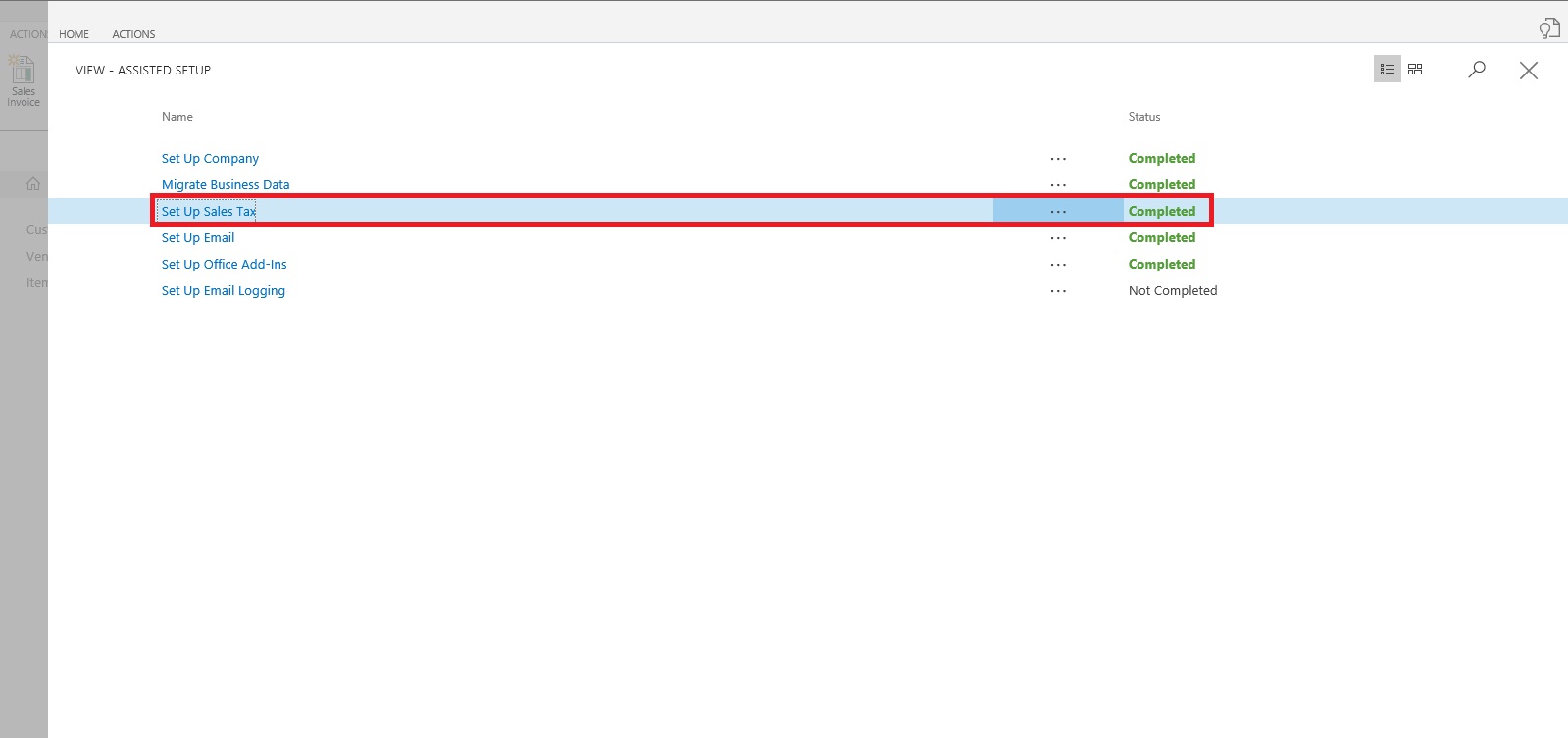Start Set Up Email Logging

(x=223, y=291)
